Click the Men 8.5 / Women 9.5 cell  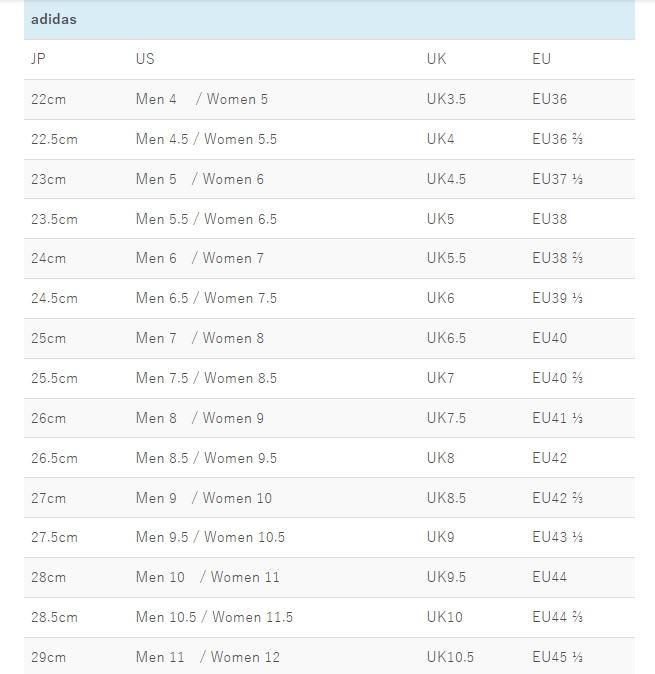[x=206, y=458]
